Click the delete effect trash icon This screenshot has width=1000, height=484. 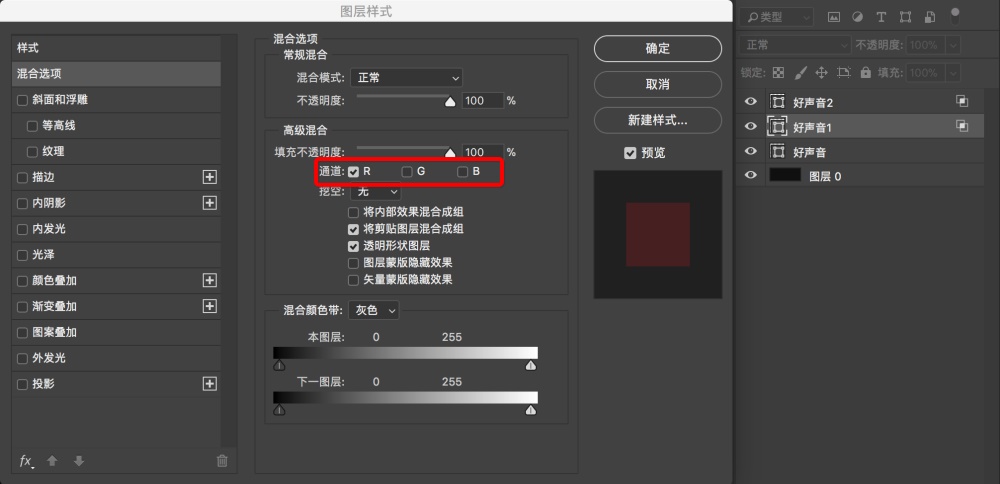tap(222, 460)
